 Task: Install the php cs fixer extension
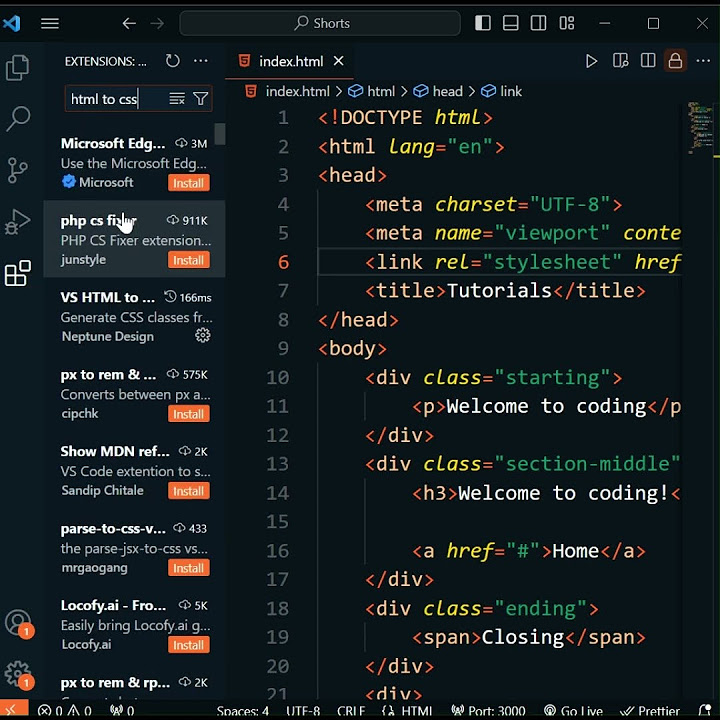pos(188,260)
